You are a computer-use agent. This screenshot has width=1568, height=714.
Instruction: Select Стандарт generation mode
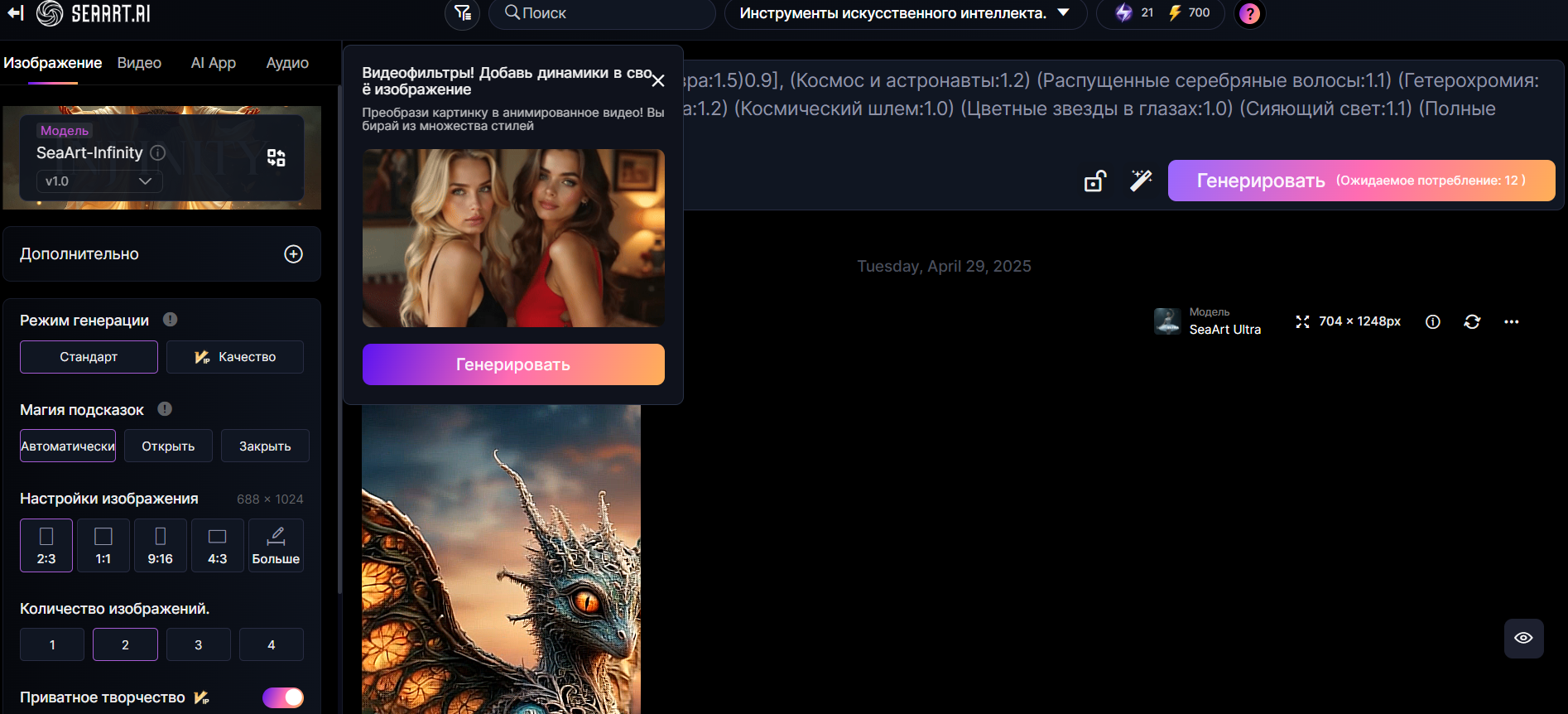pyautogui.click(x=89, y=357)
